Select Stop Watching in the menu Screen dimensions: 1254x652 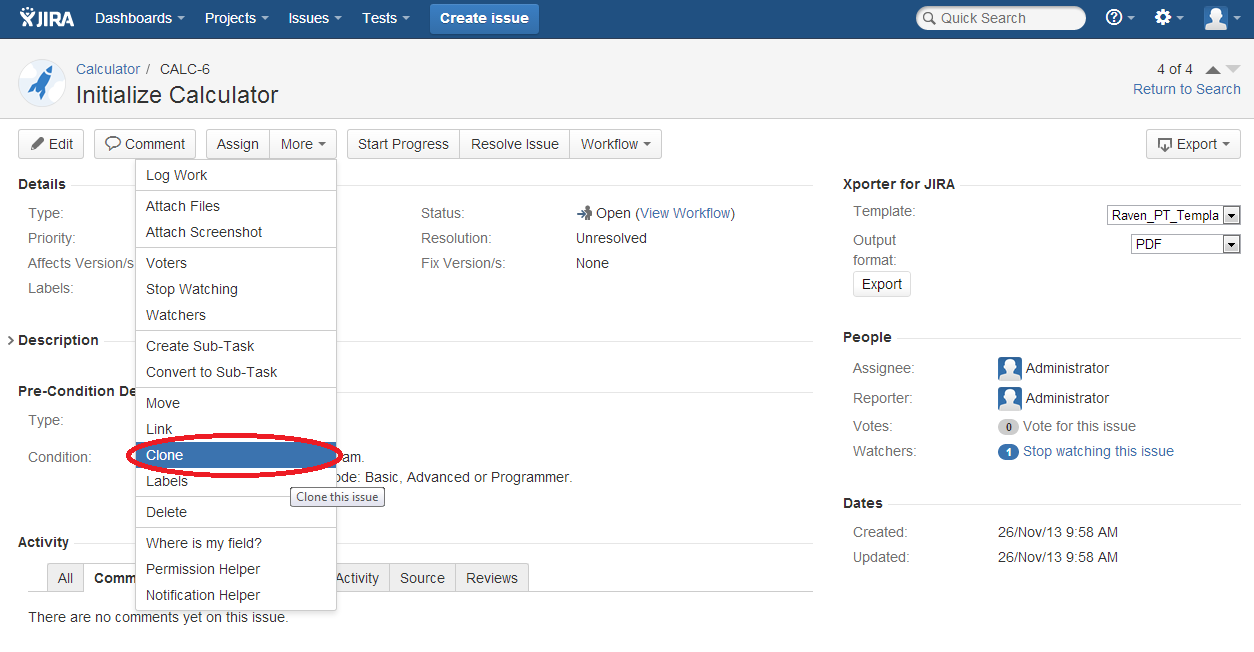[236, 289]
